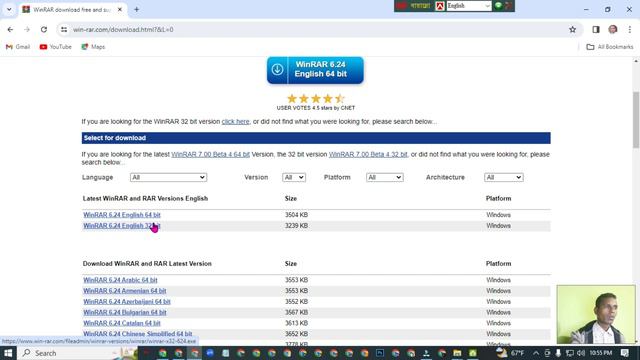Click 'Select for download' header text

(115, 138)
